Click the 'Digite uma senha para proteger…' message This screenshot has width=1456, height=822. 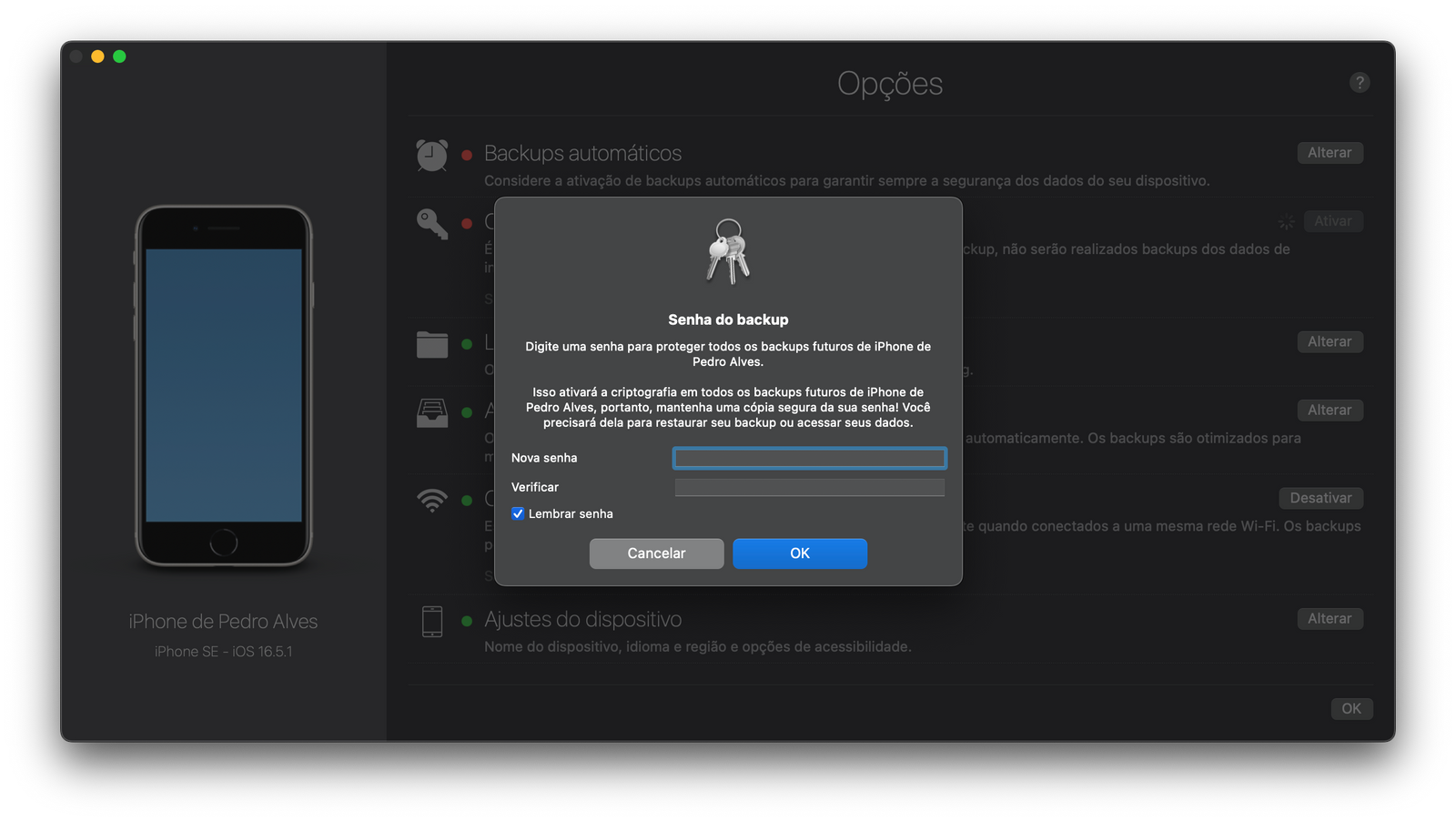pyautogui.click(x=728, y=354)
